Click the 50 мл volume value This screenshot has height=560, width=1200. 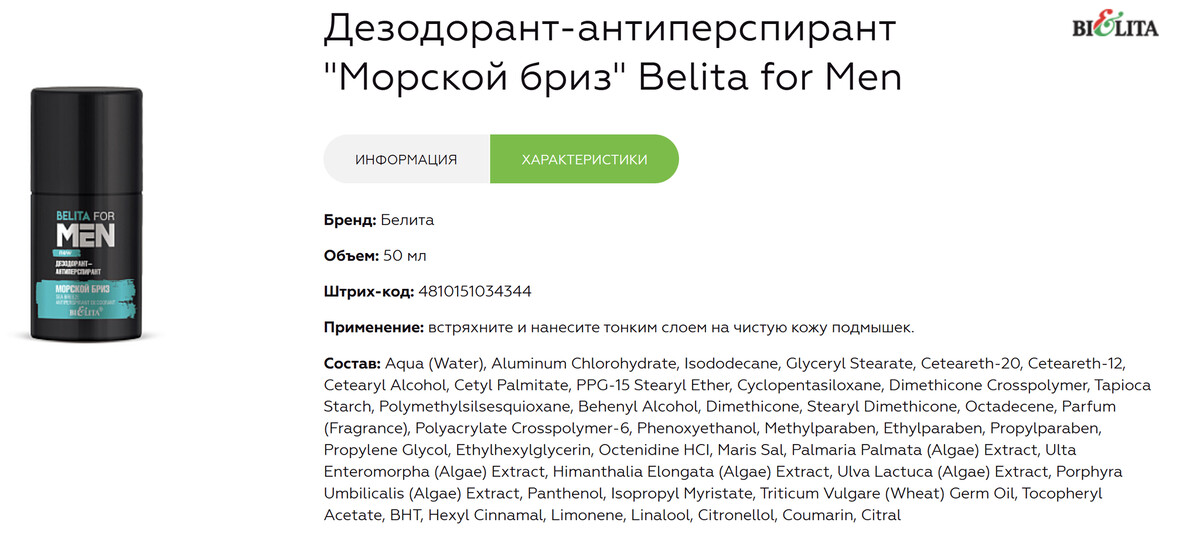[405, 256]
